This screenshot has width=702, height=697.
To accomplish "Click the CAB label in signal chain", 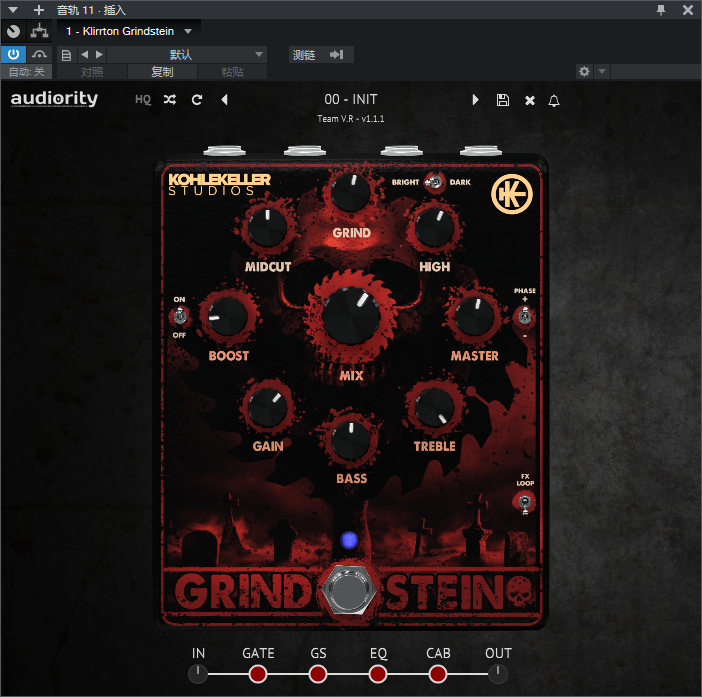I will [438, 653].
